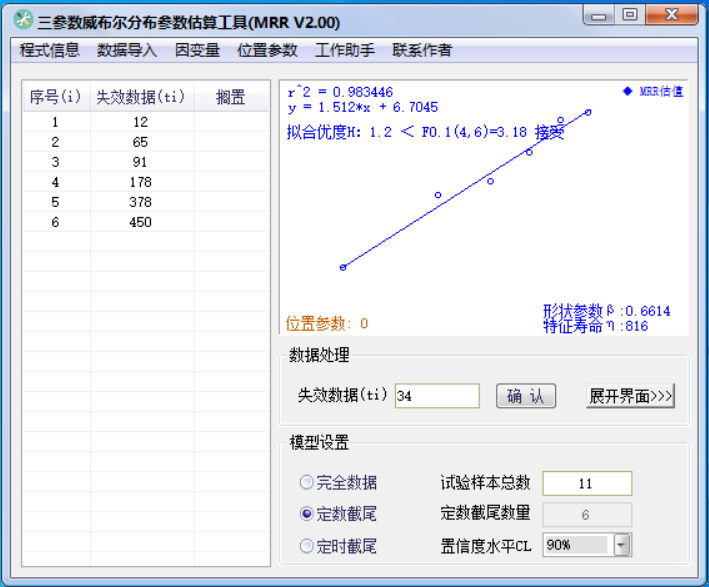This screenshot has width=709, height=587.
Task: Click the 失效数据(ti) input field
Action: (437, 396)
